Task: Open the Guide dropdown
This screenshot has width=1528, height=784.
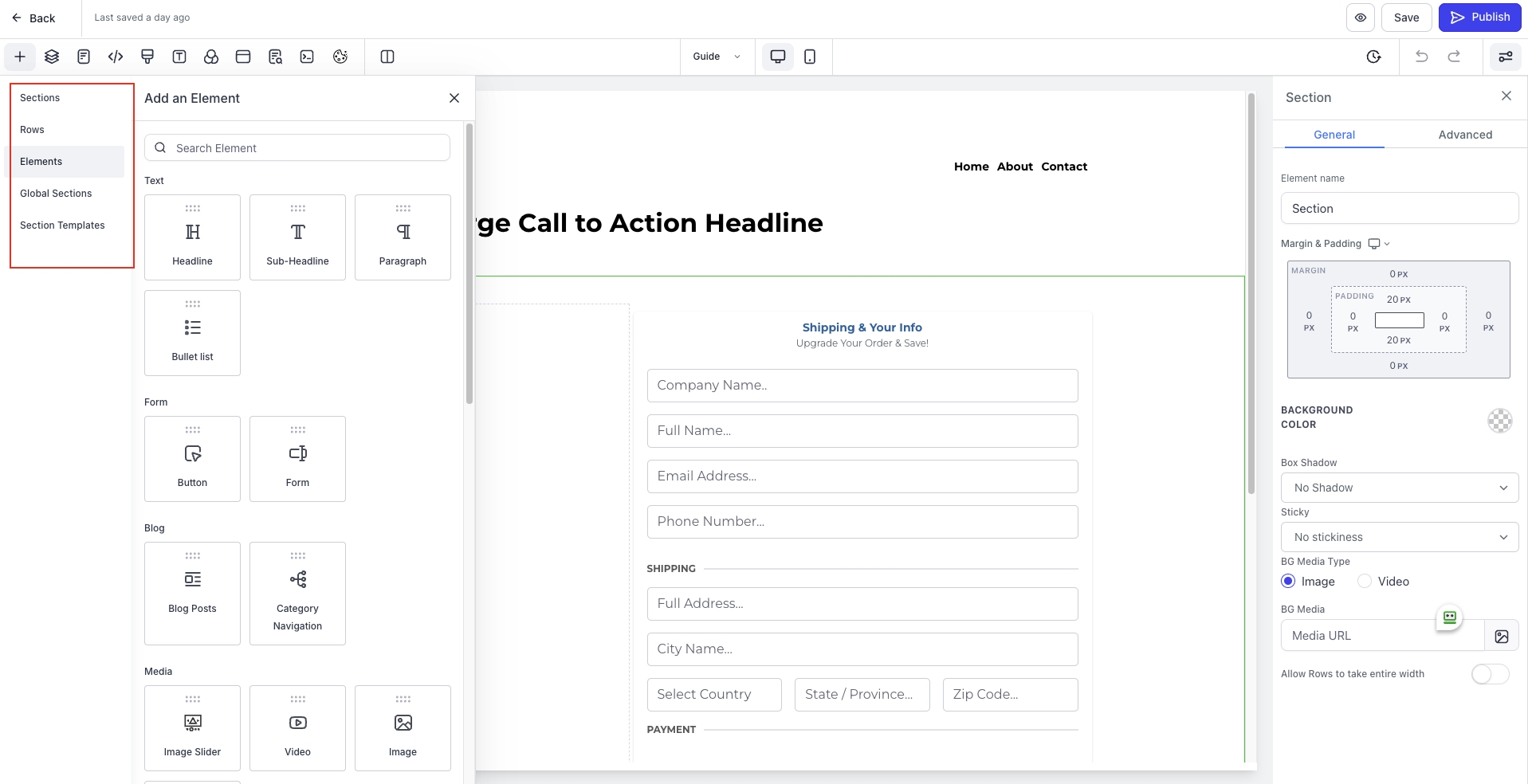Action: click(717, 57)
